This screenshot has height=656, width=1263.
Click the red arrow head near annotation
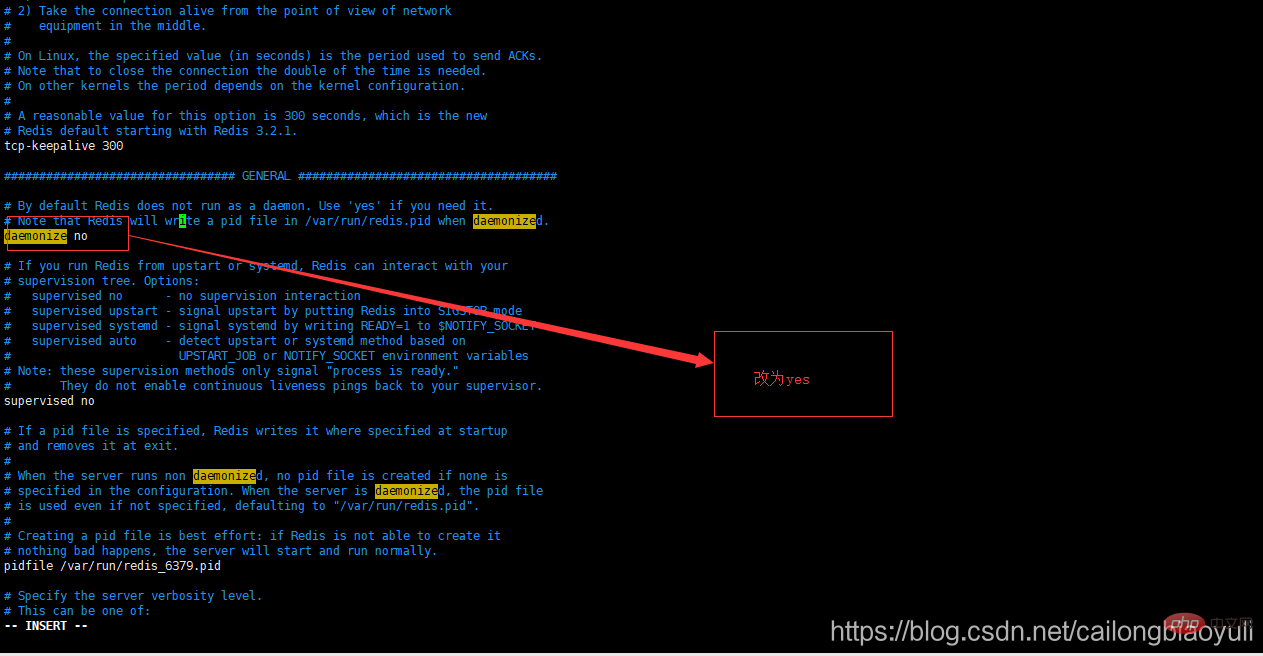pyautogui.click(x=700, y=358)
